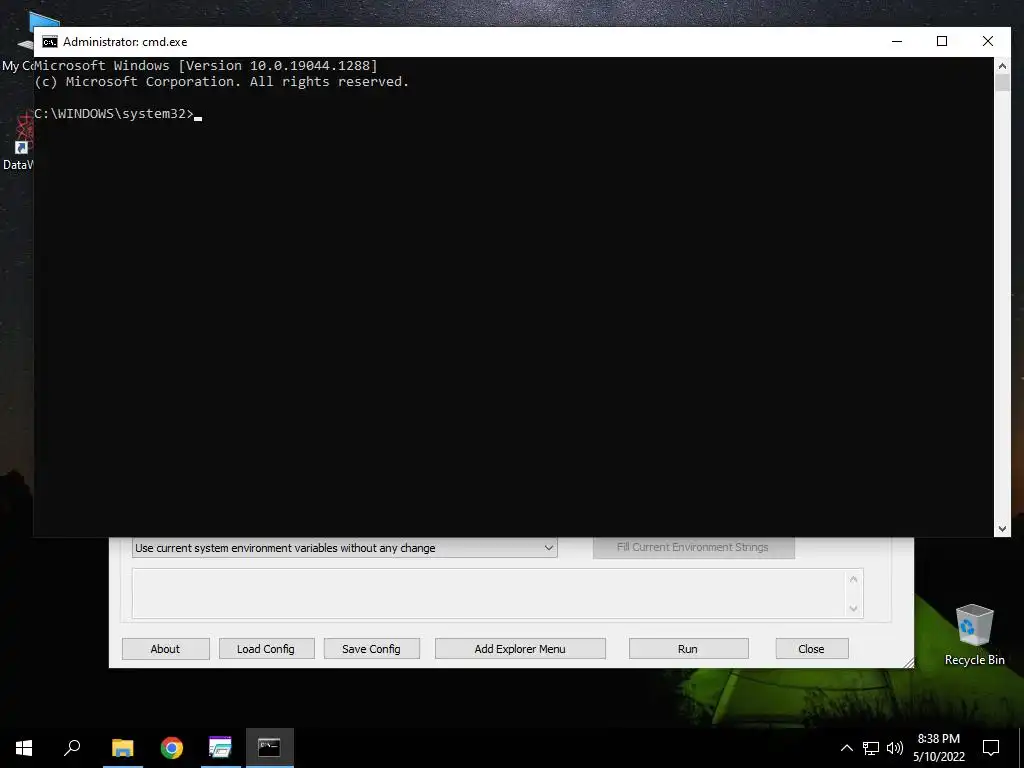Click the cmd vertical scrollbar thumb
This screenshot has width=1024, height=768.
[x=1002, y=82]
